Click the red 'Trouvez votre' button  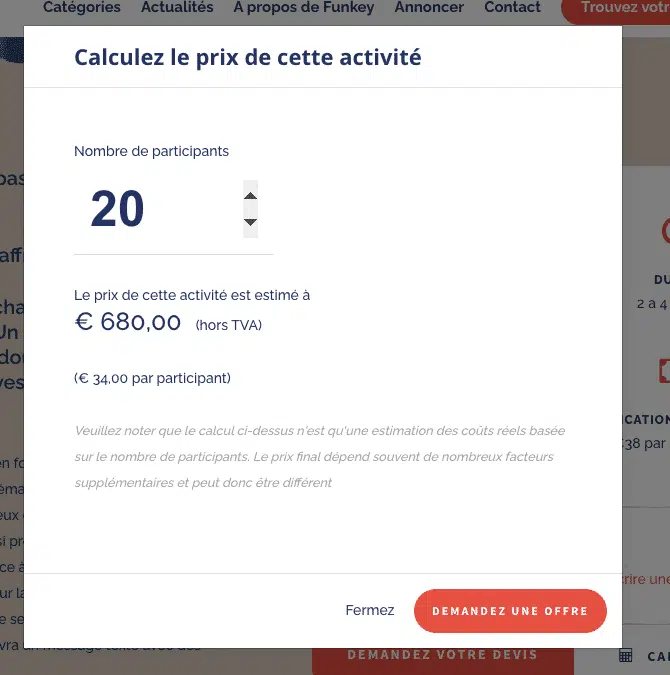(x=620, y=8)
